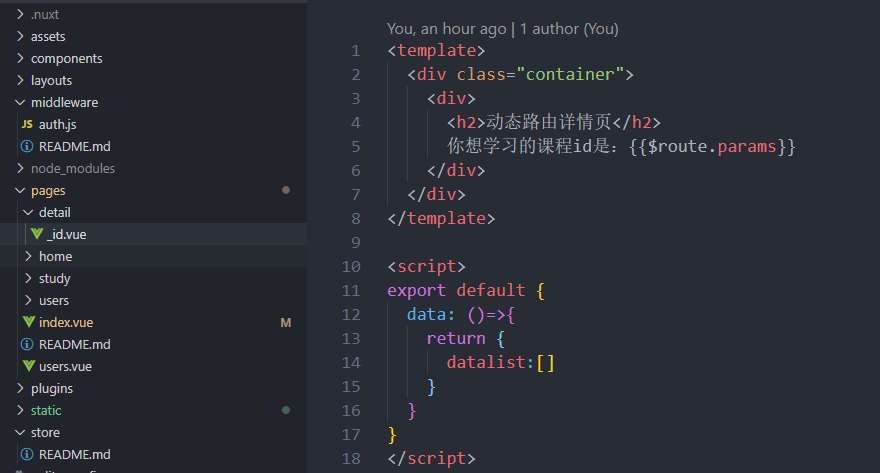Click the 'export default' code text
This screenshot has width=880, height=473.
(456, 290)
